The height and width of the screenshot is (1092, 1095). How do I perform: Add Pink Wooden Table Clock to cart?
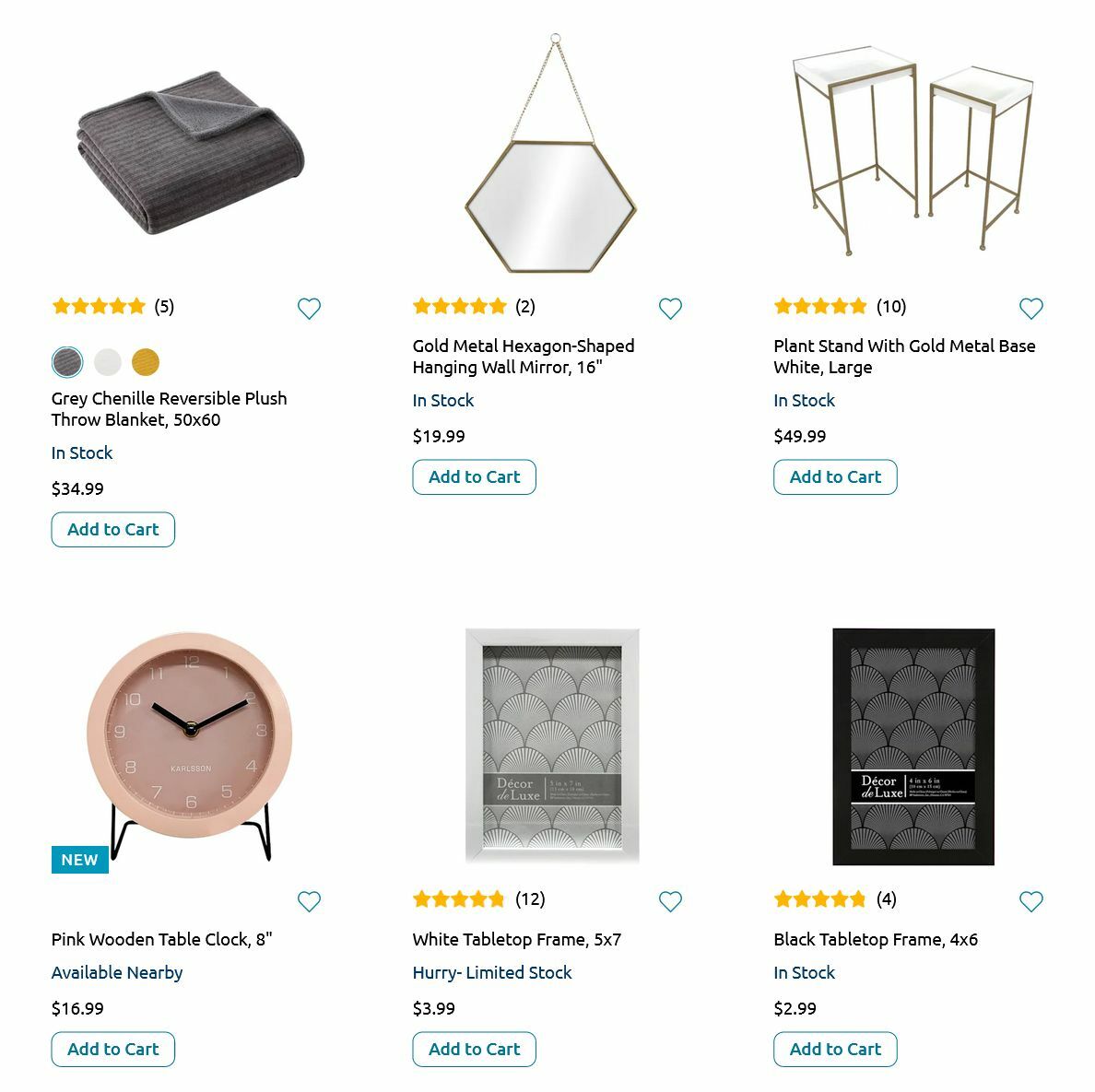coord(112,1050)
